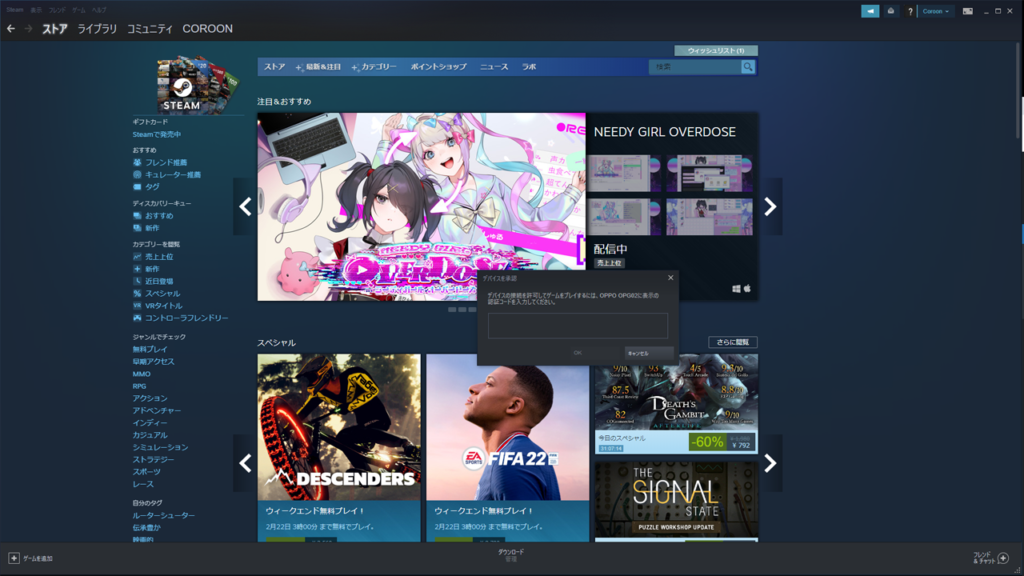Viewport: 1024px width, 576px height.
Task: Open the ウィッシュリスト (1) button
Action: tap(716, 50)
